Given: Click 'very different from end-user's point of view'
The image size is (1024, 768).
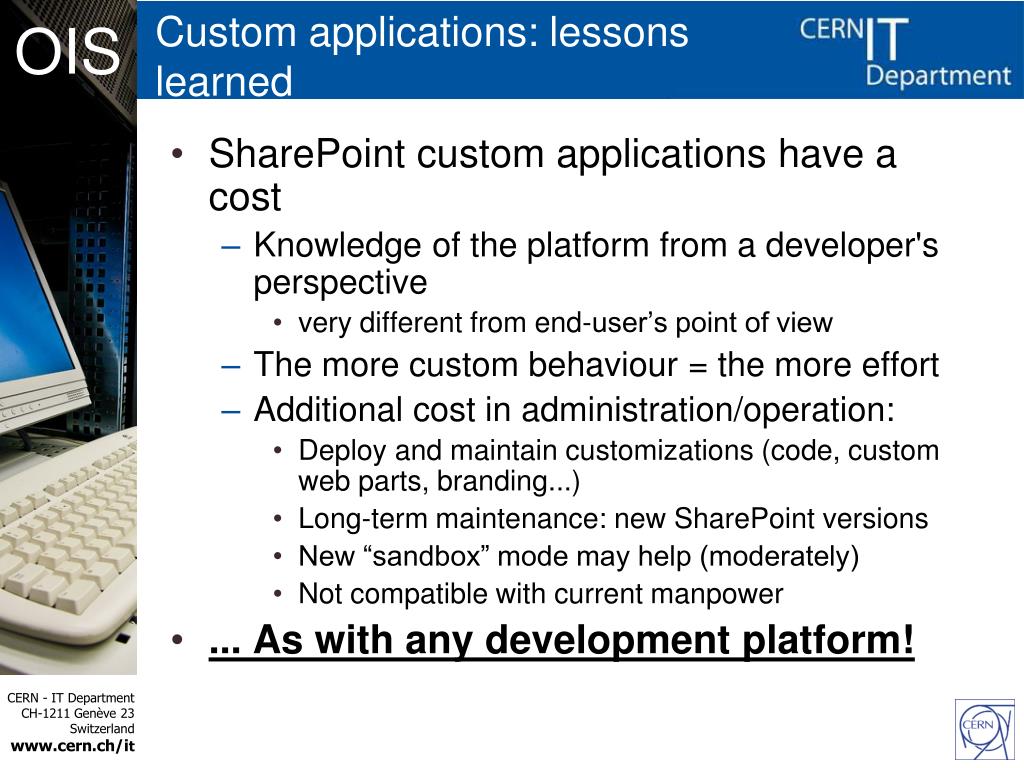Looking at the screenshot, I should coord(565,323).
